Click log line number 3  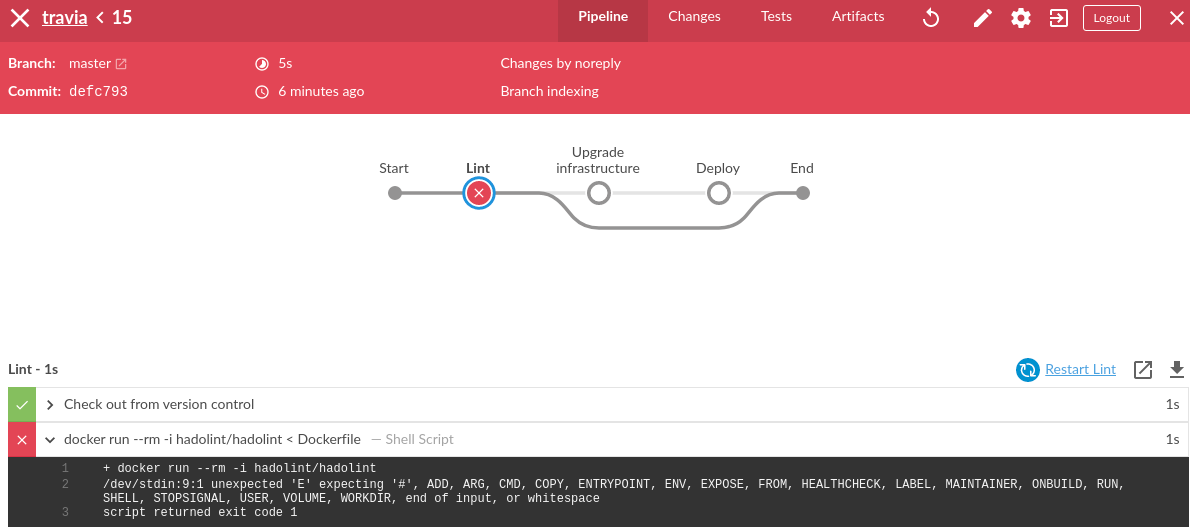pyautogui.click(x=65, y=513)
